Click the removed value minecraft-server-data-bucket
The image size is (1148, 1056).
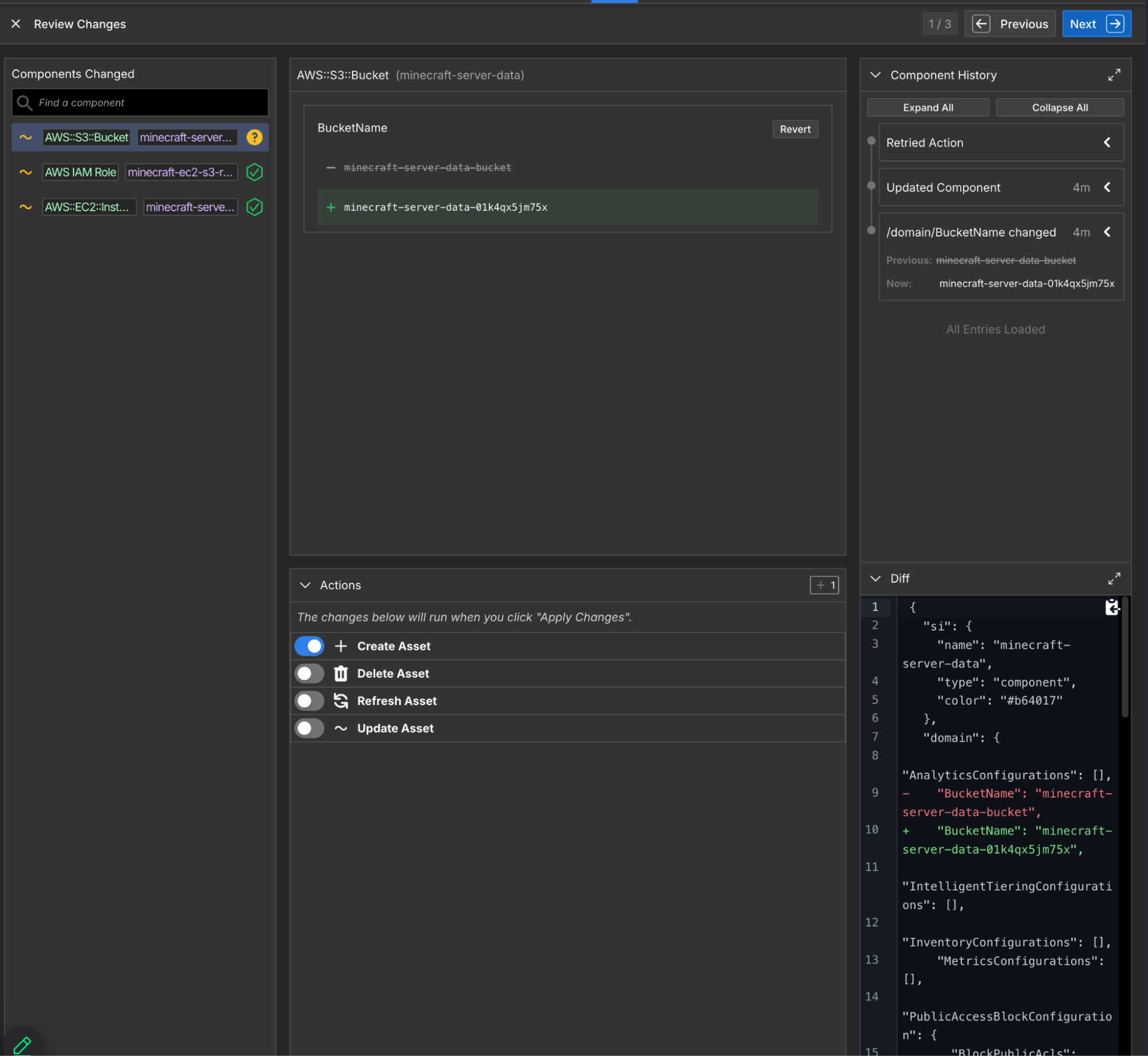pyautogui.click(x=427, y=168)
